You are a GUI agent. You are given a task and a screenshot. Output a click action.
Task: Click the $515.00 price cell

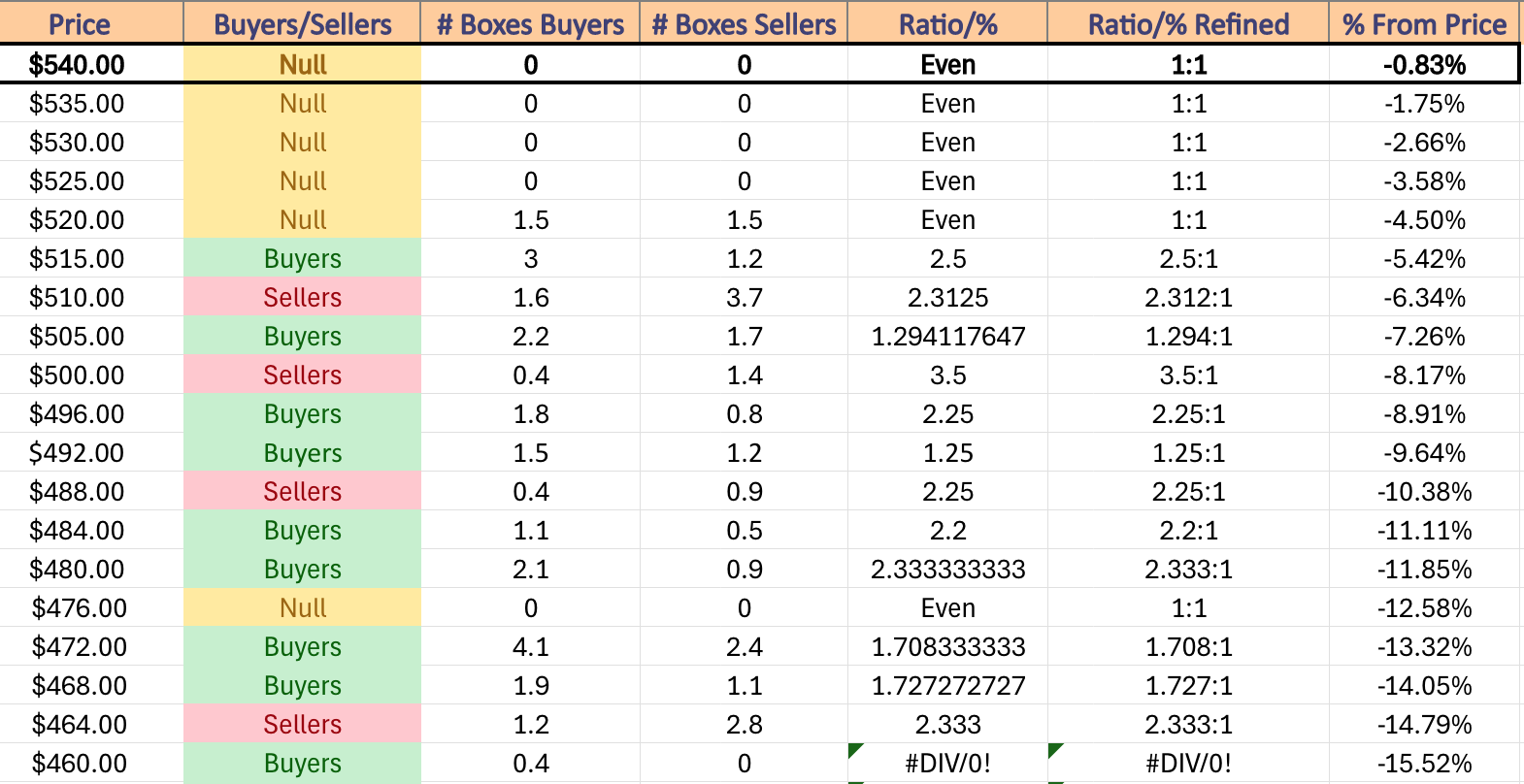[91, 258]
